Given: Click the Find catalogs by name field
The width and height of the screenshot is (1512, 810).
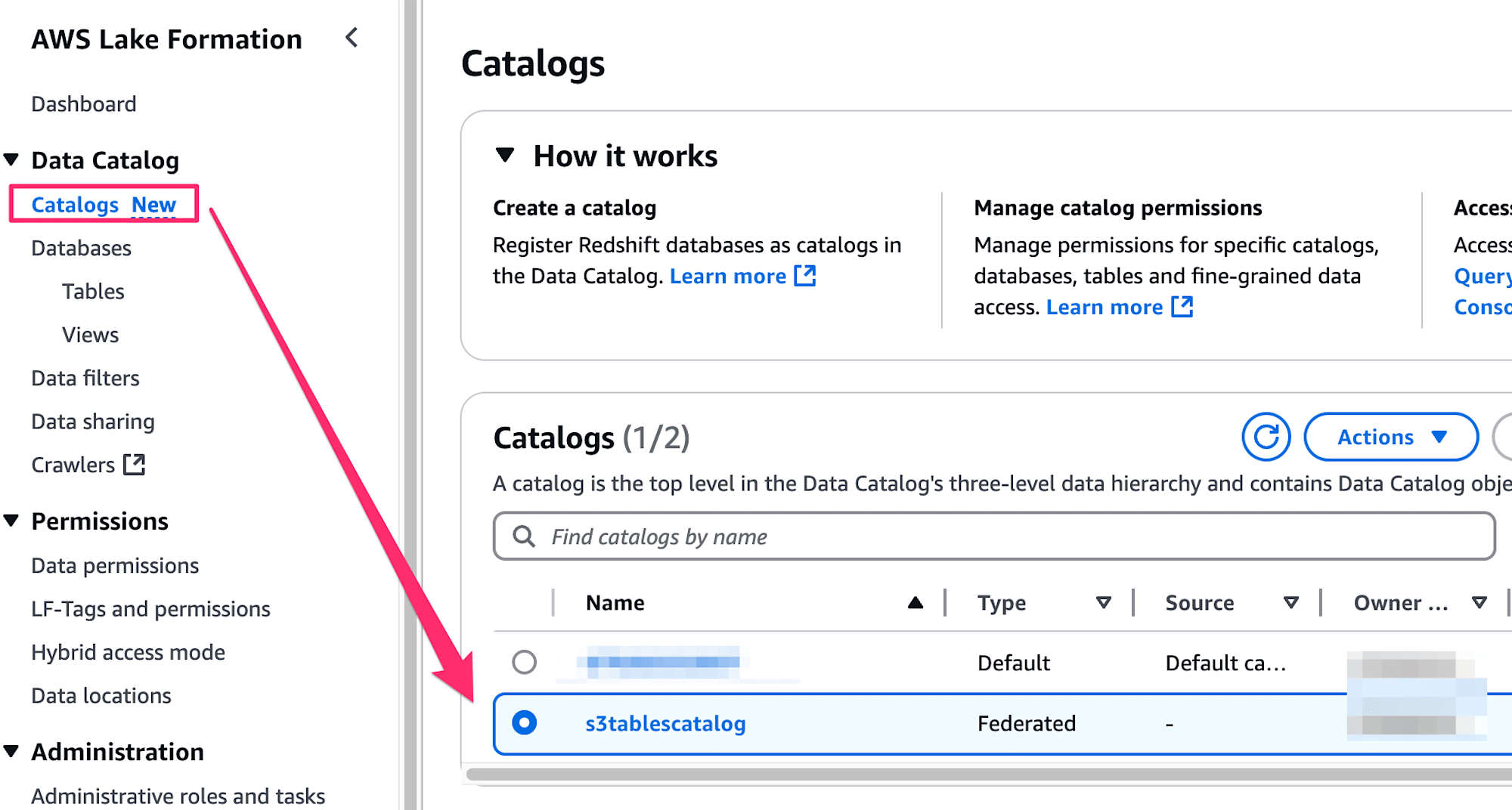Looking at the screenshot, I should click(994, 536).
